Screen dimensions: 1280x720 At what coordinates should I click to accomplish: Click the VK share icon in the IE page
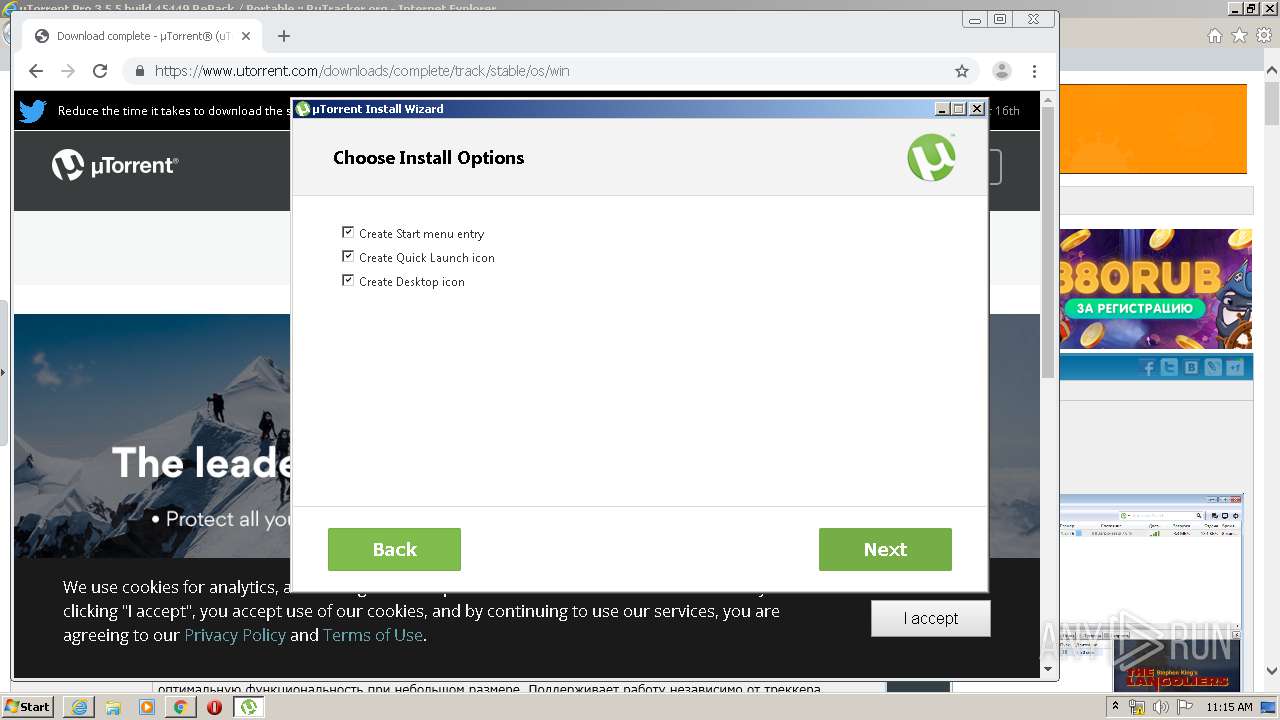coord(1191,368)
